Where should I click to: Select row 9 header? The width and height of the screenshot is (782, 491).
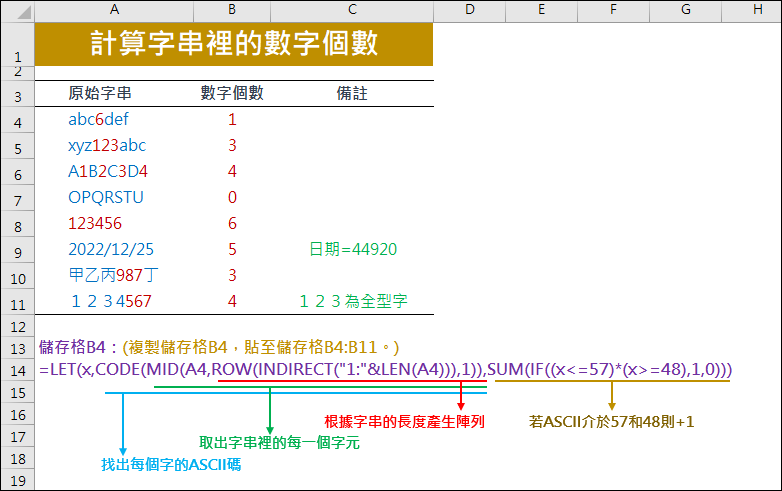(17, 249)
